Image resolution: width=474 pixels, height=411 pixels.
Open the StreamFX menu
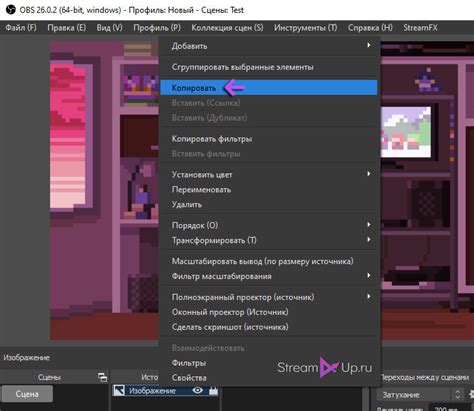420,28
